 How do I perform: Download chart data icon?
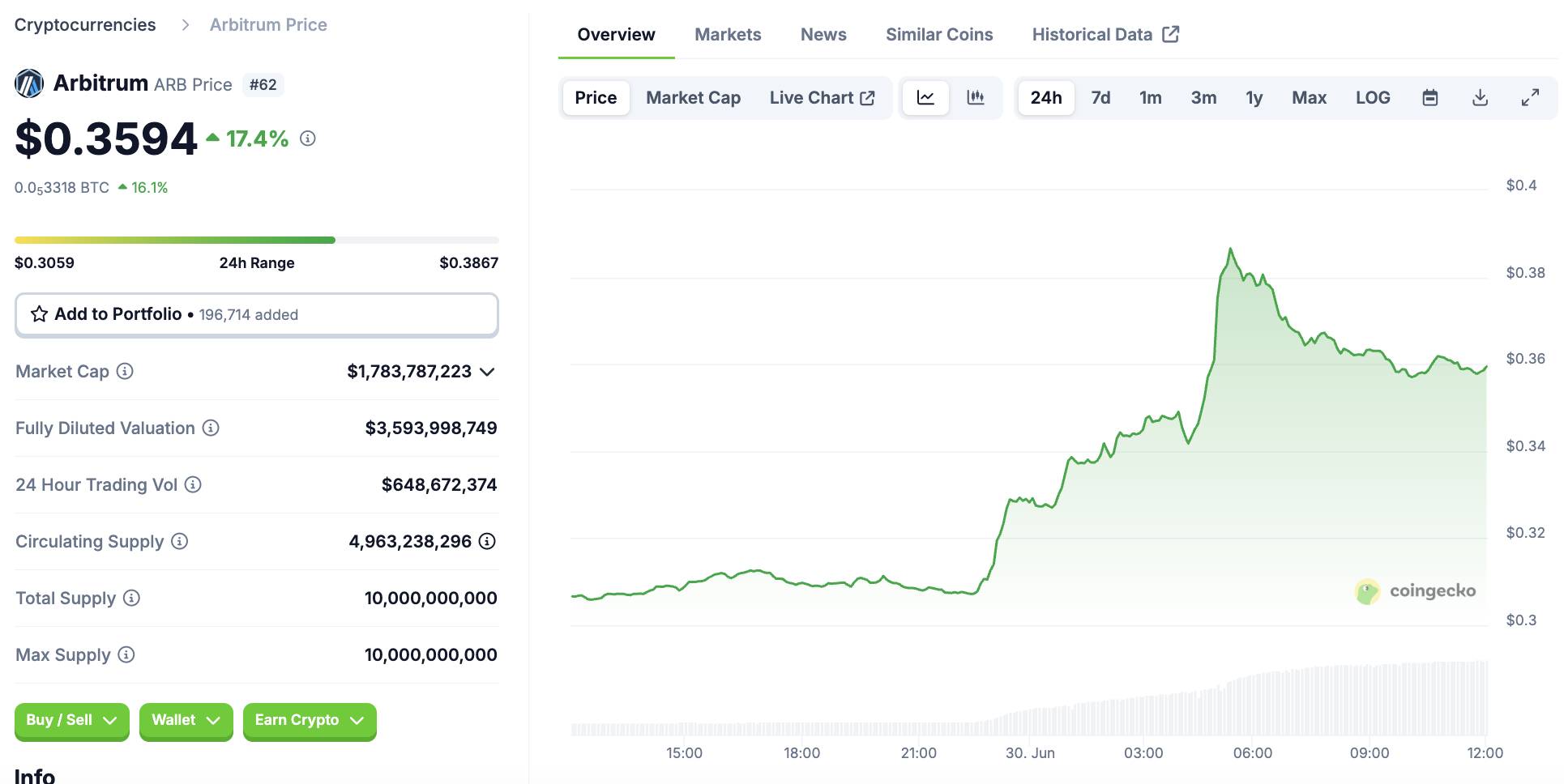point(1480,98)
